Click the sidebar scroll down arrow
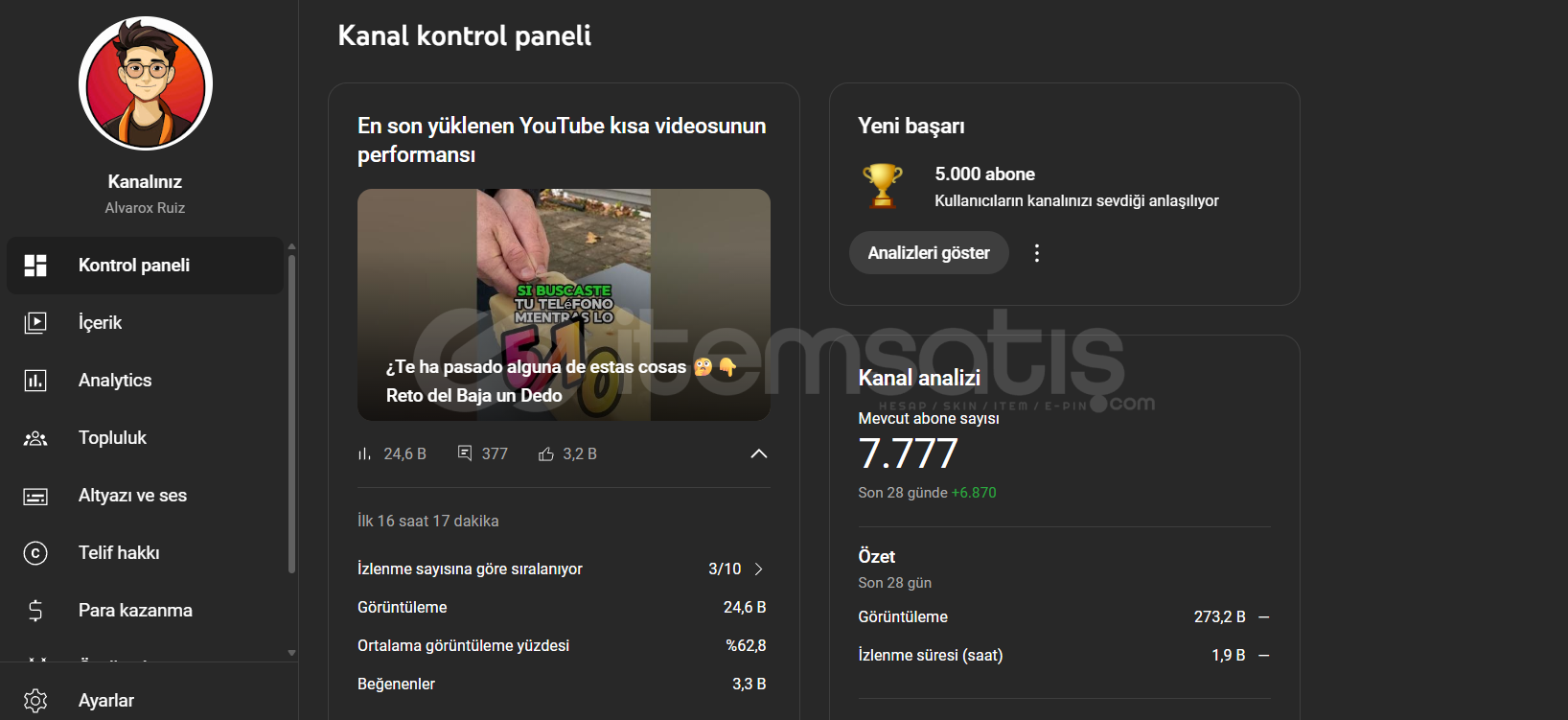The image size is (1568, 720). click(291, 654)
